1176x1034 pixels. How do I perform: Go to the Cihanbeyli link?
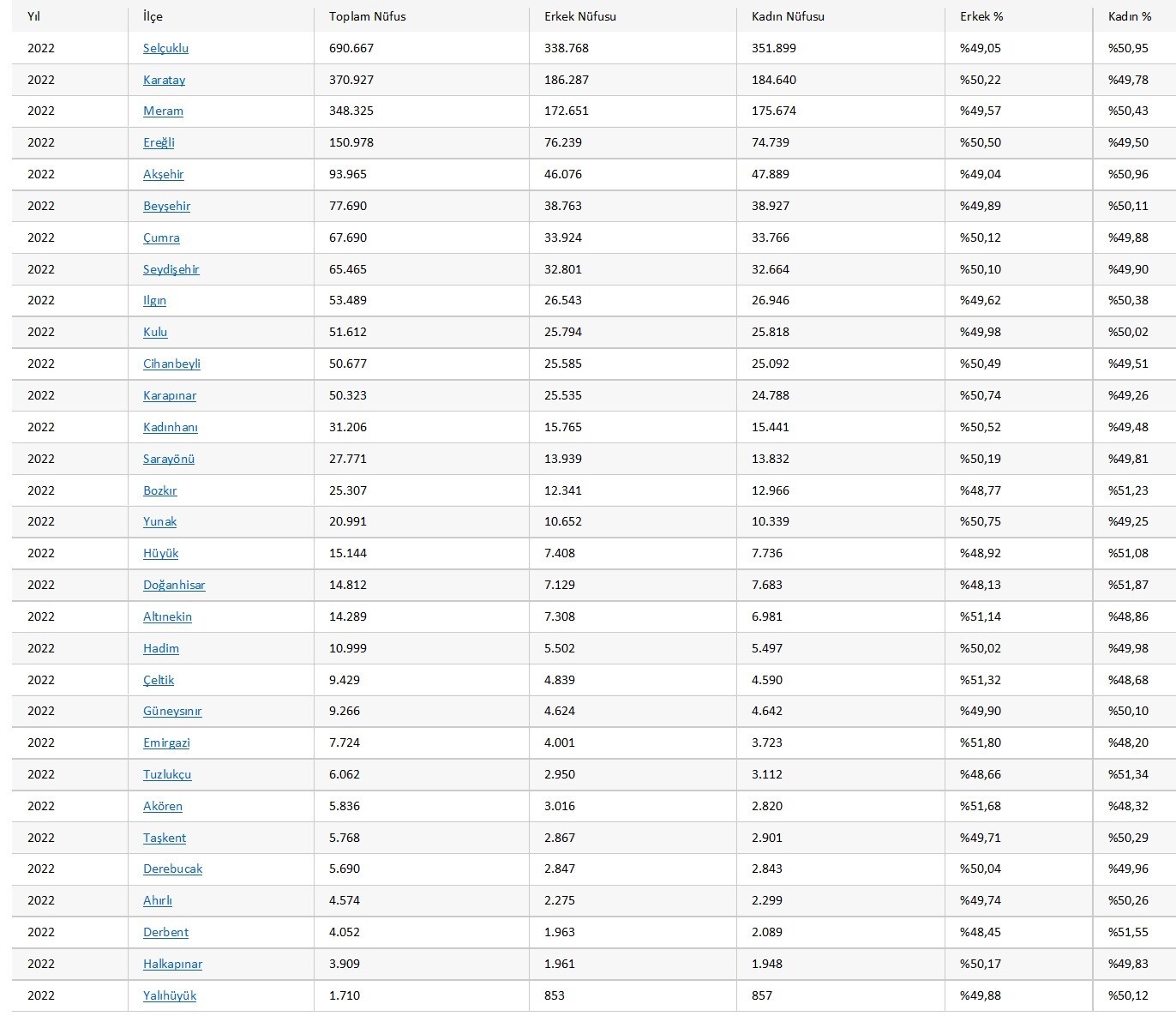click(x=171, y=364)
